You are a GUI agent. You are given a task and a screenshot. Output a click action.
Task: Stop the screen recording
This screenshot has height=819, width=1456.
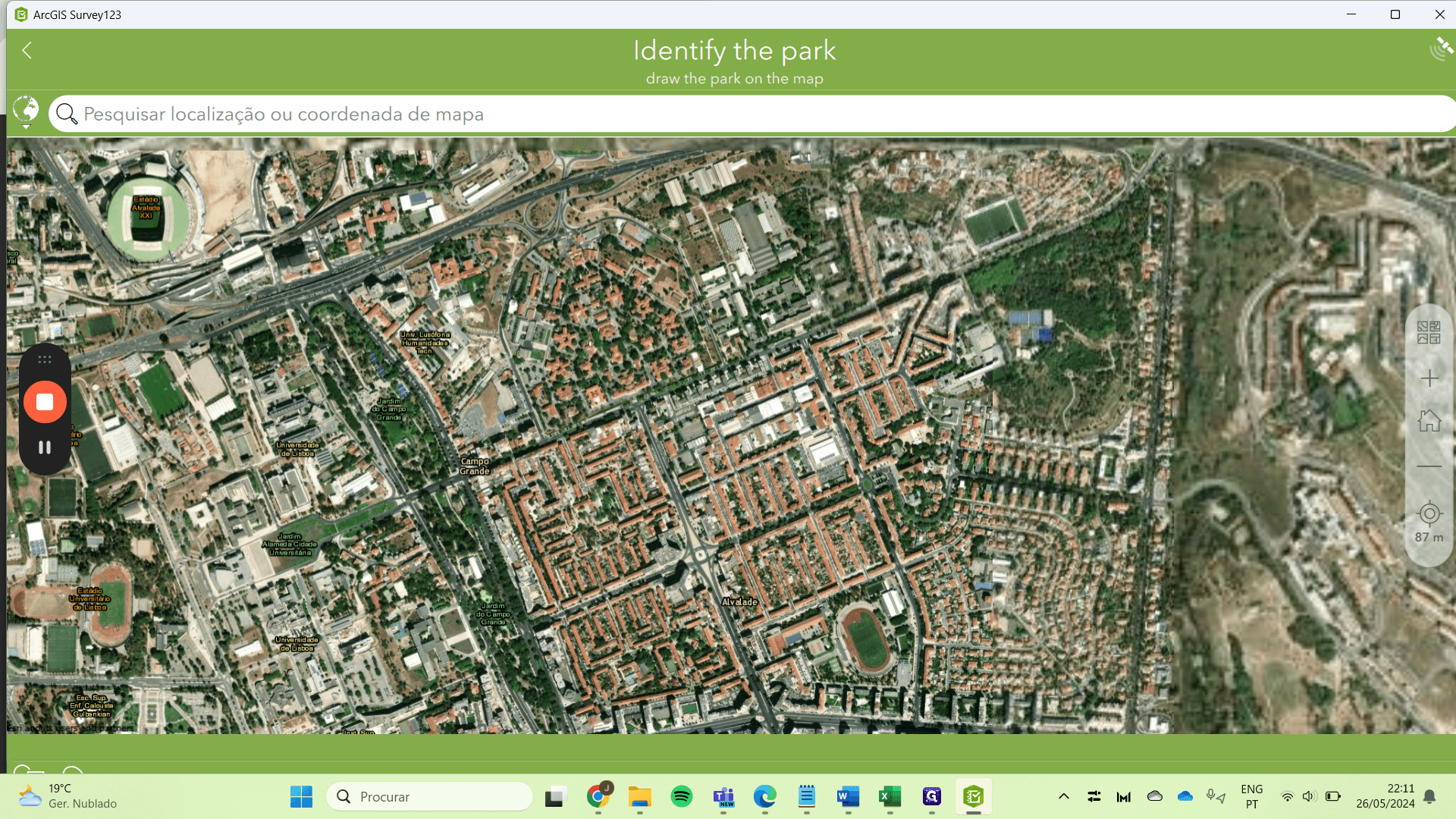point(45,402)
